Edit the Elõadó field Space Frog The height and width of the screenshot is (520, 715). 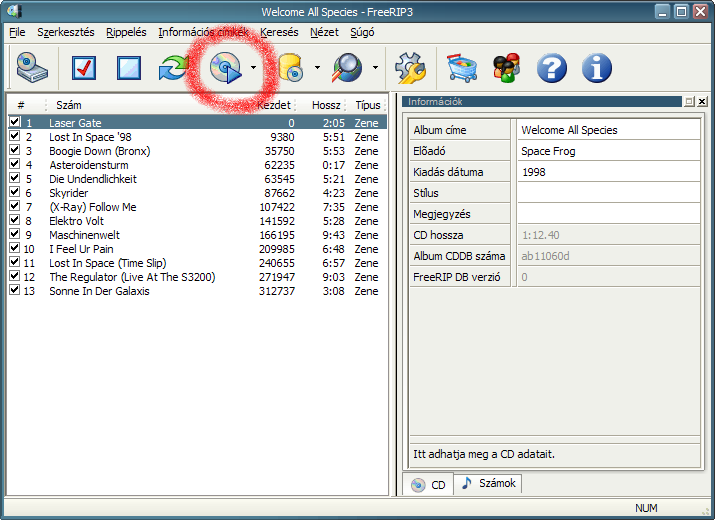pyautogui.click(x=608, y=151)
